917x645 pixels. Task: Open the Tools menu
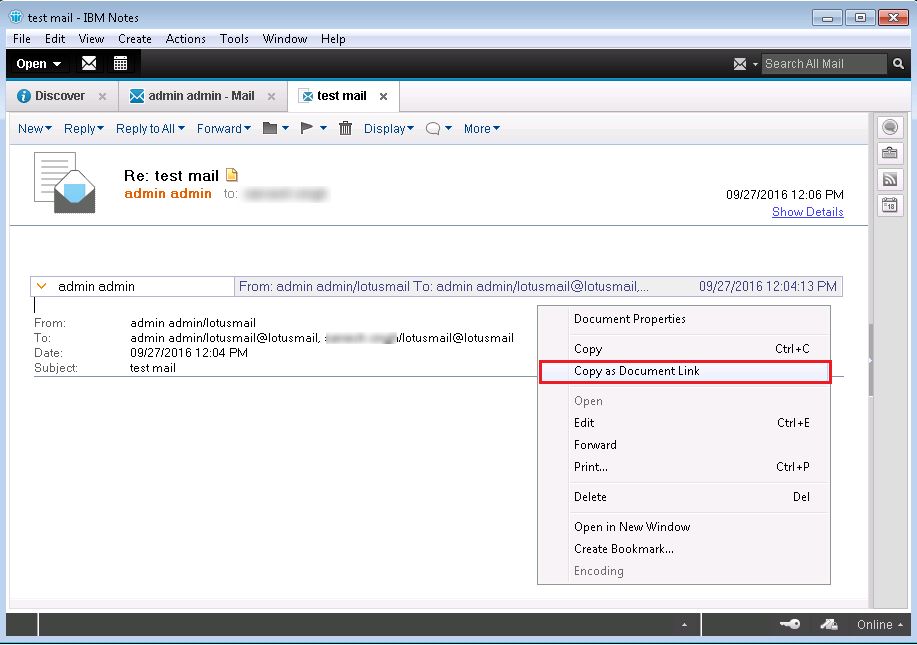click(234, 39)
